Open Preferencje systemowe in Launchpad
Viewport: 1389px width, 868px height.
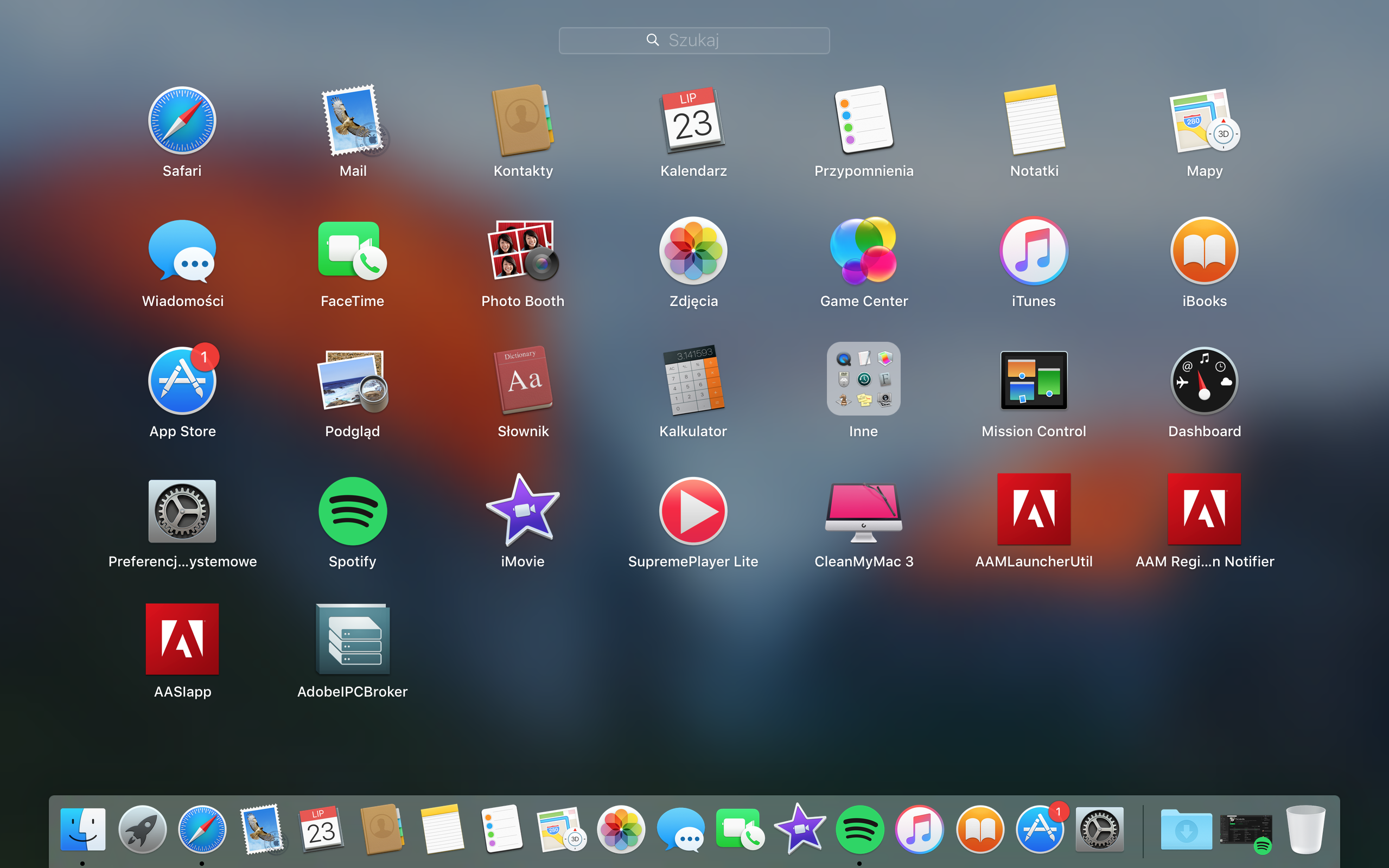(x=182, y=511)
